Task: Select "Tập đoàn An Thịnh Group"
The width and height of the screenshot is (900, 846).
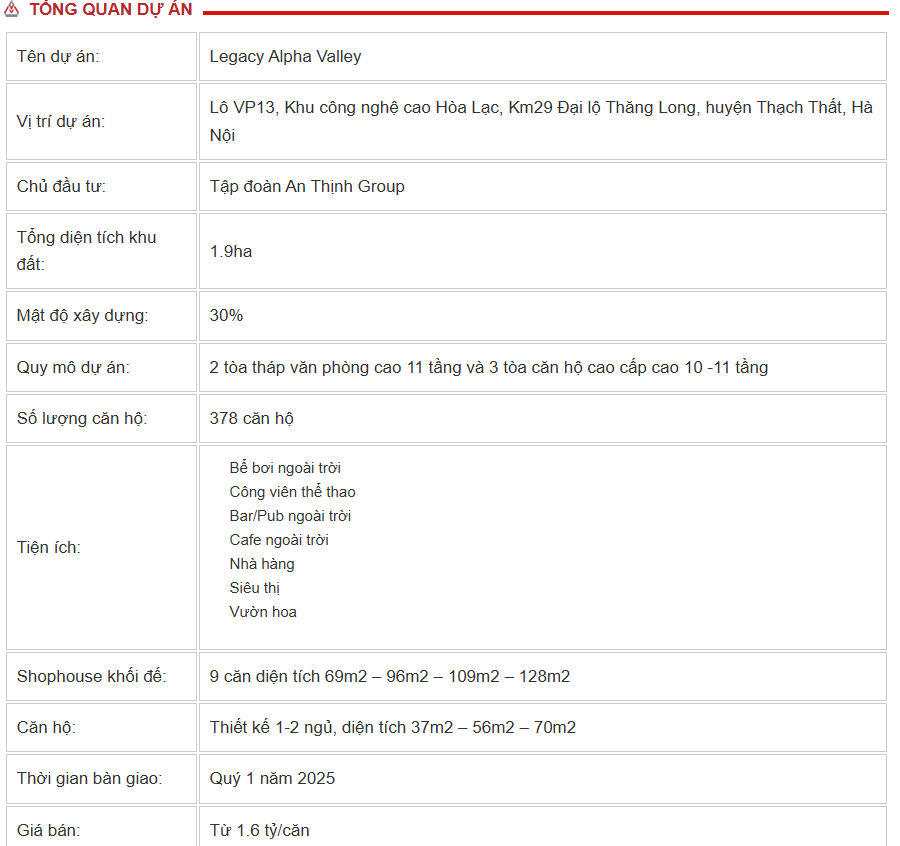Action: [307, 186]
